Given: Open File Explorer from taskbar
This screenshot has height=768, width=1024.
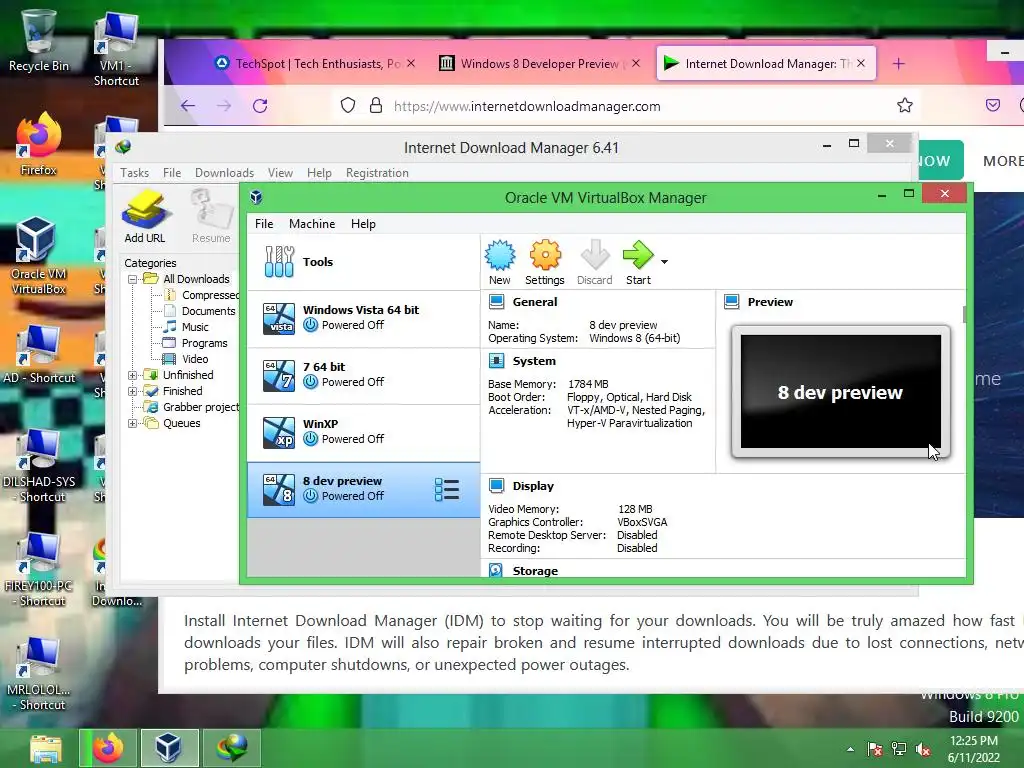Looking at the screenshot, I should [46, 748].
